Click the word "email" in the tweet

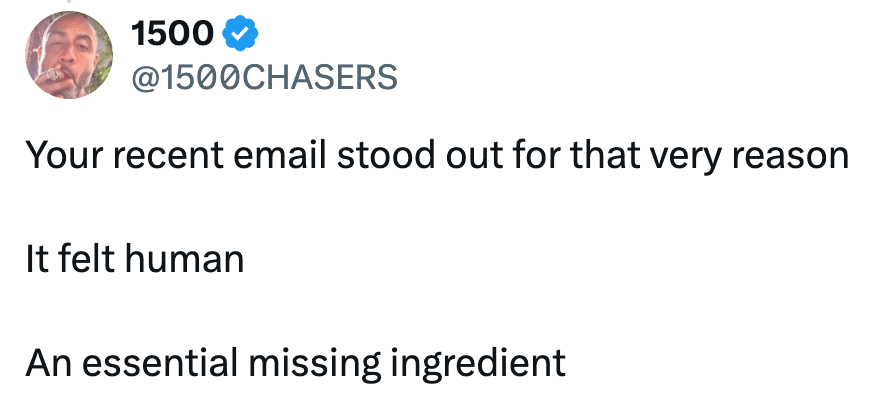tap(275, 156)
